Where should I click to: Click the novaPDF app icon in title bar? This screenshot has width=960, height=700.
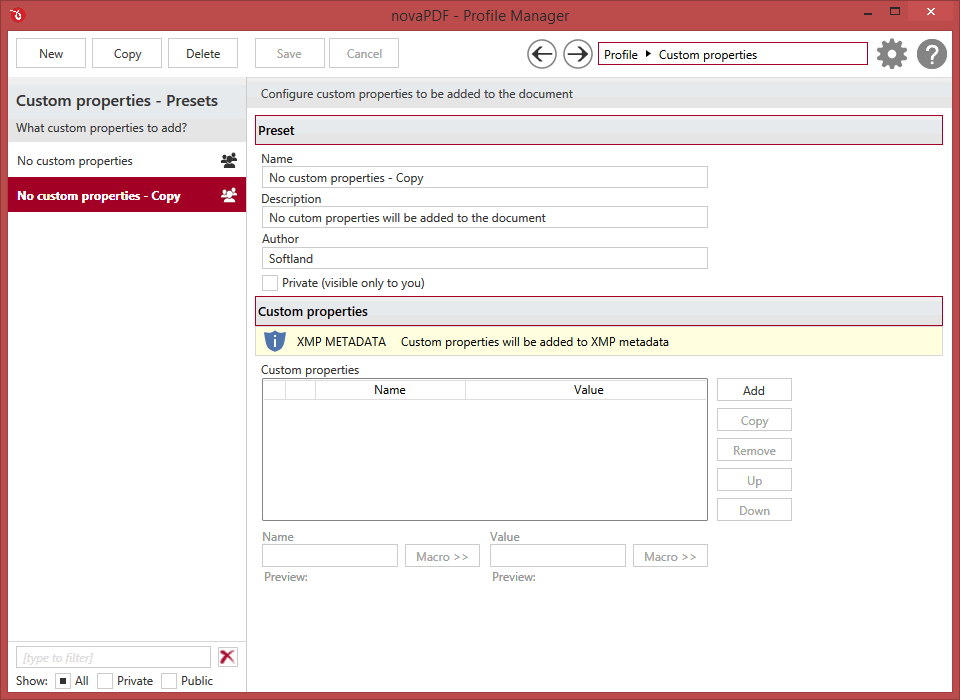(x=17, y=15)
